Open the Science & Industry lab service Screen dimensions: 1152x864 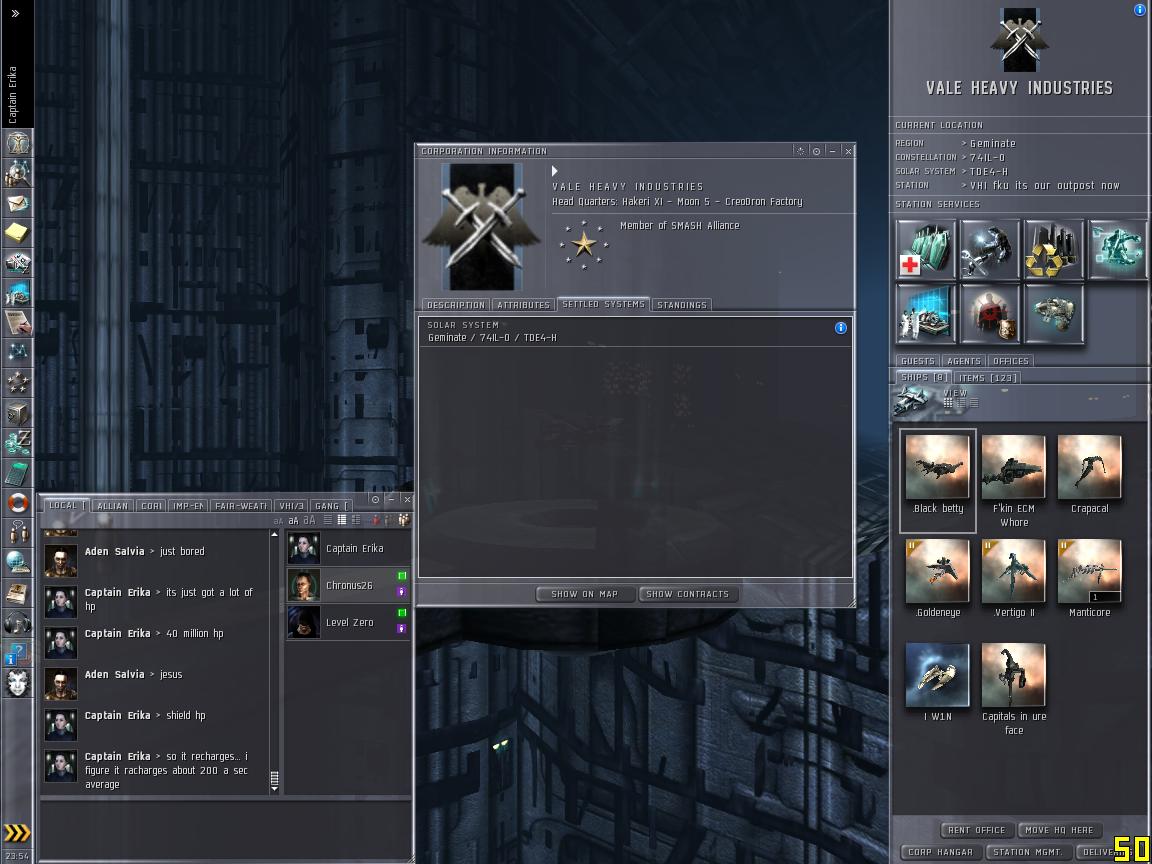(x=925, y=314)
